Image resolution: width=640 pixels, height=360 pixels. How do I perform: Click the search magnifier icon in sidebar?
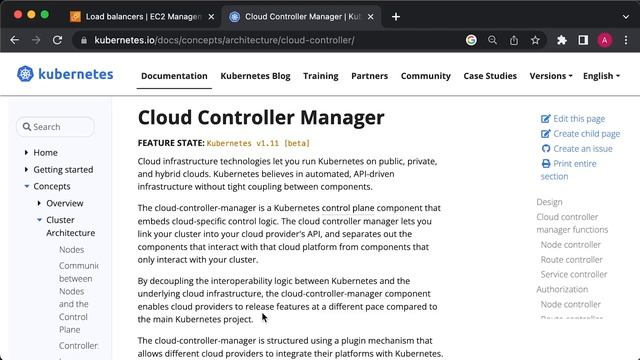tap(27, 127)
